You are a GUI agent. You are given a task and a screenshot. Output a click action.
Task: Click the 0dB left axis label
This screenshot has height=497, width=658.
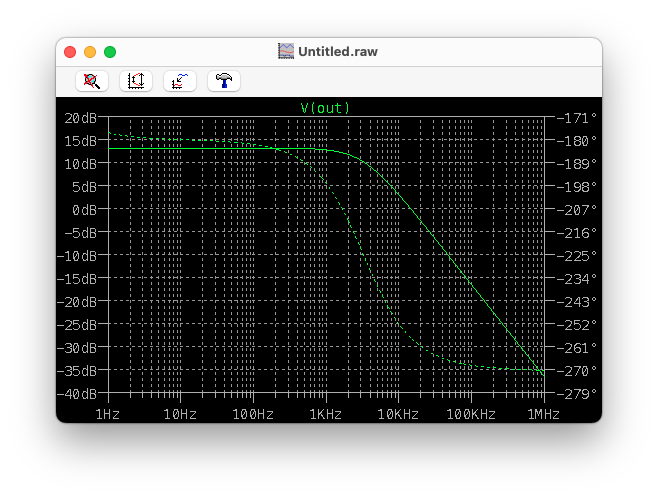[x=84, y=210]
